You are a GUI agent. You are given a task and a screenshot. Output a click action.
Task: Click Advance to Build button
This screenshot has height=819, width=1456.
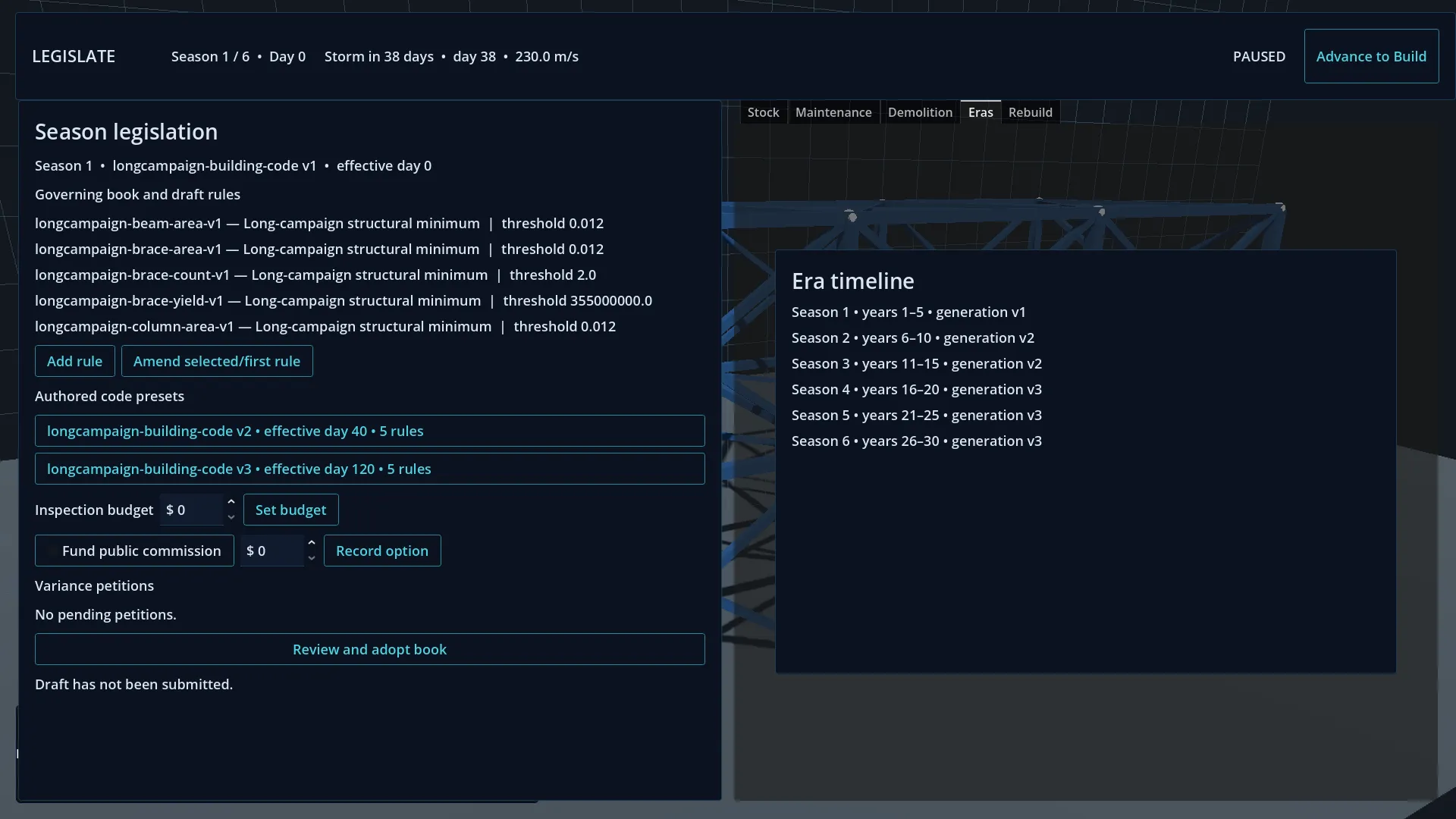click(1371, 56)
